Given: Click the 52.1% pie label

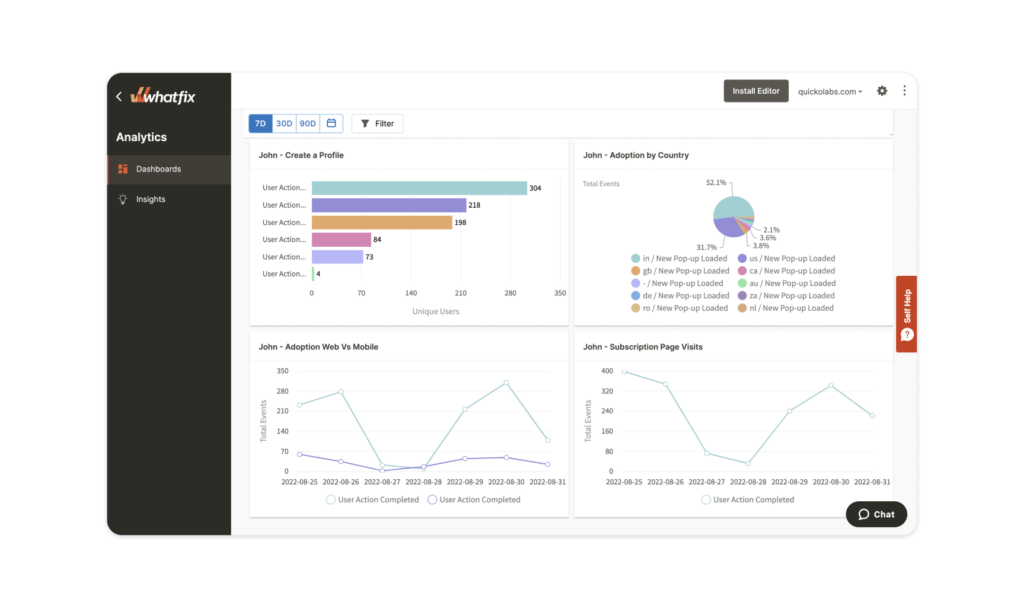Looking at the screenshot, I should click(x=716, y=183).
